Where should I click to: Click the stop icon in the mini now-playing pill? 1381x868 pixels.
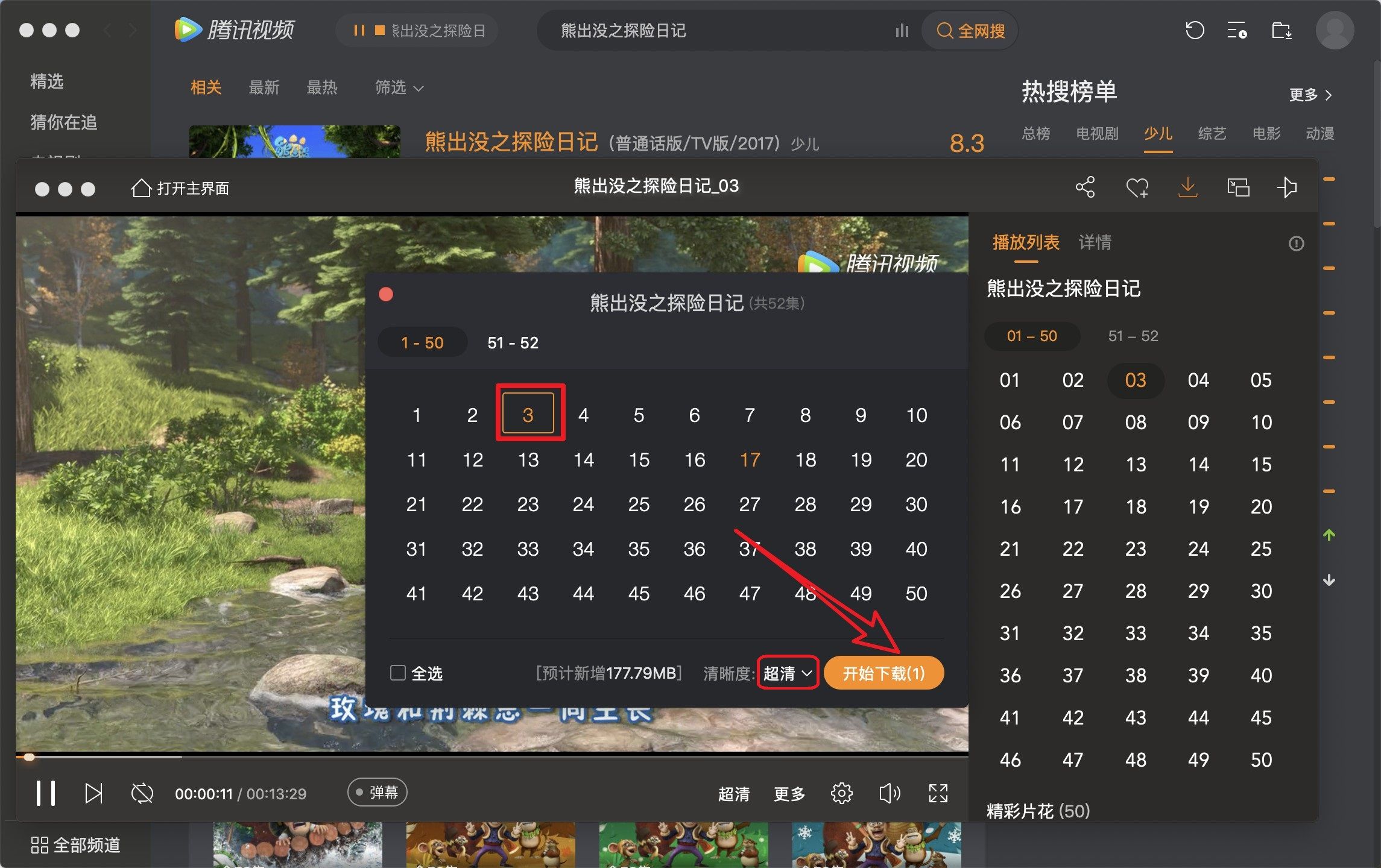380,30
